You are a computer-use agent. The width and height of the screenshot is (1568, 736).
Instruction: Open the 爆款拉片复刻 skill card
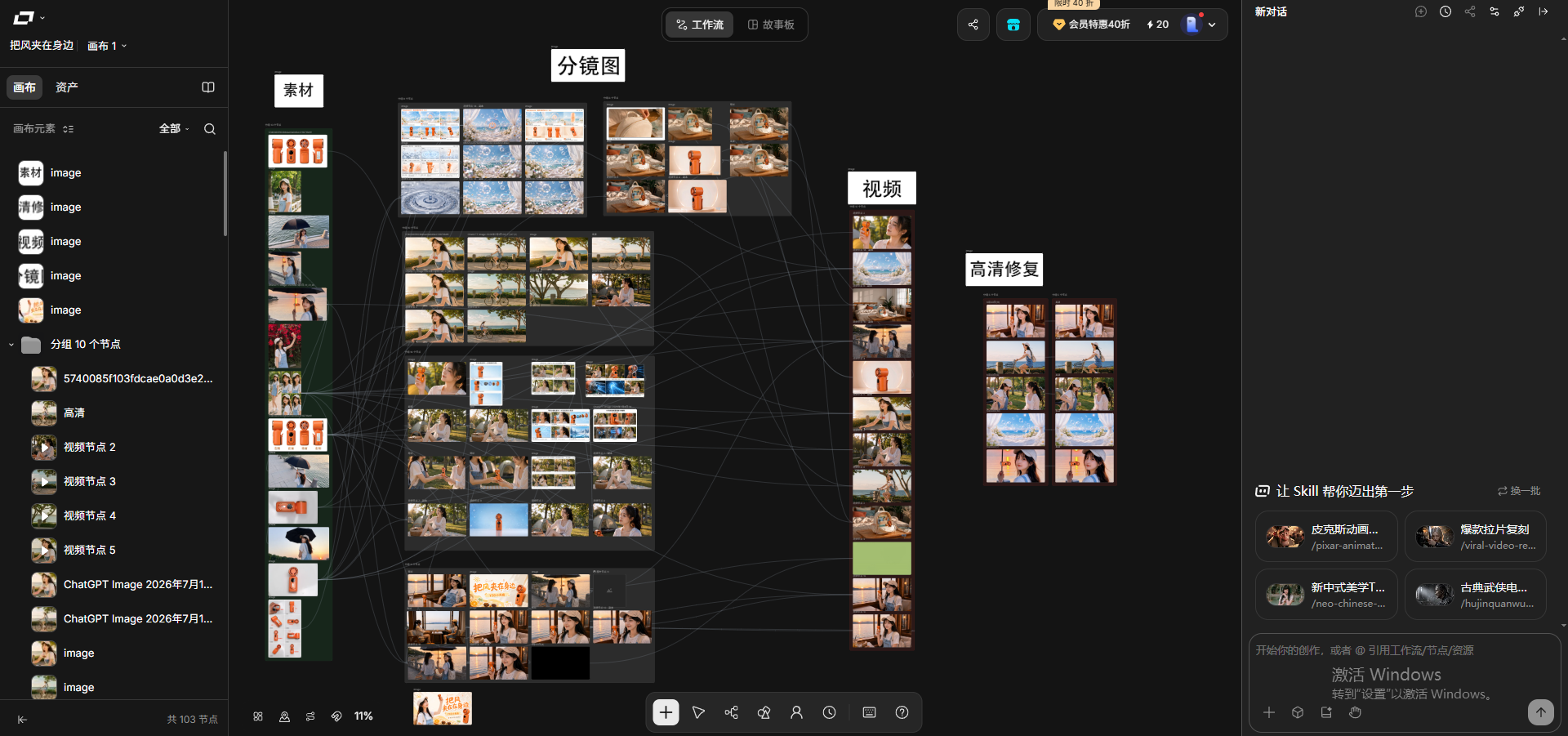coord(1476,537)
